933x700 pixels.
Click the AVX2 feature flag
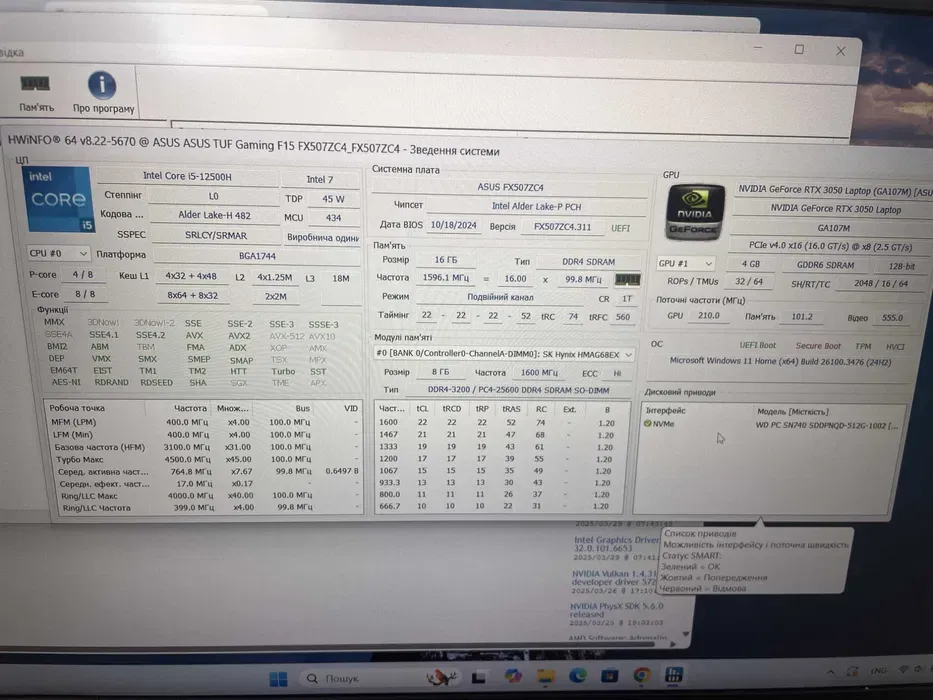click(x=239, y=336)
